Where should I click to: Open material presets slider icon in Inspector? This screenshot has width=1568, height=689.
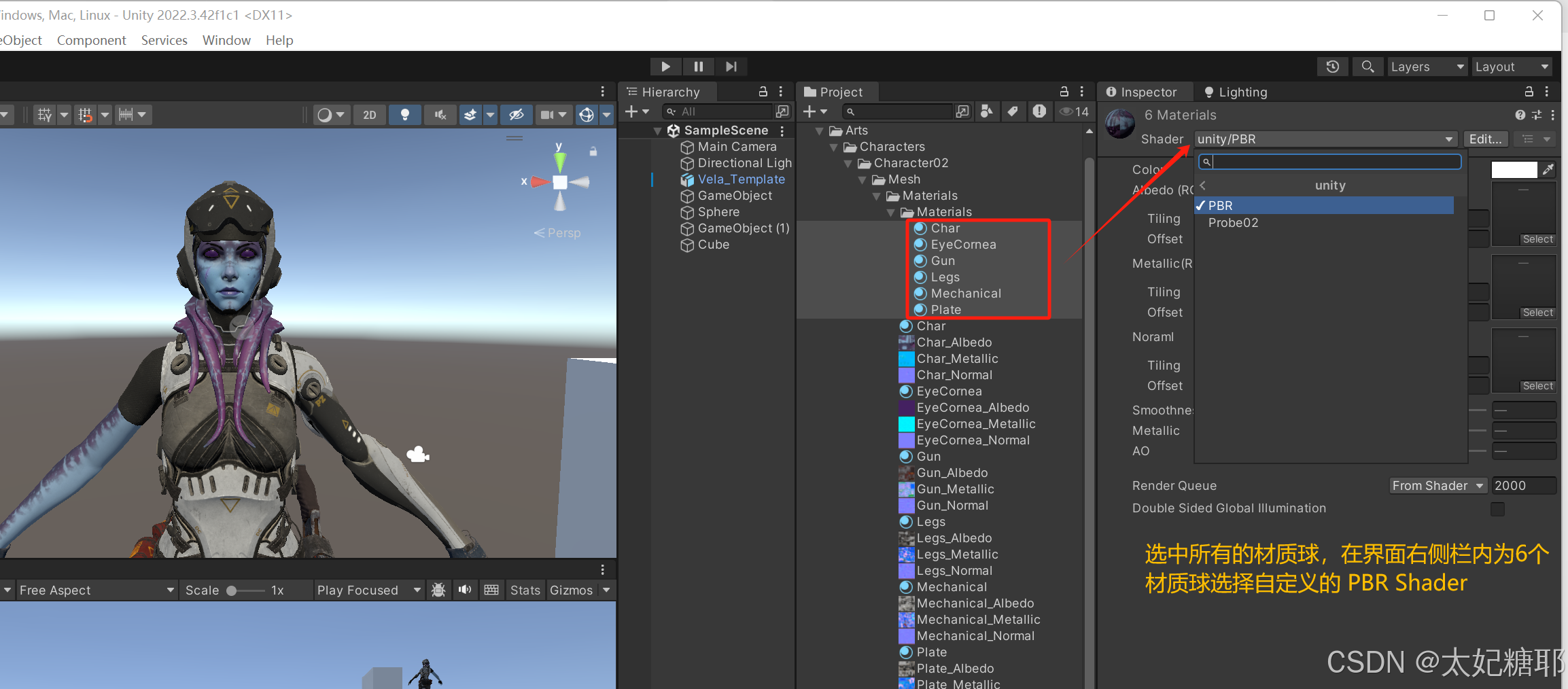[1537, 115]
